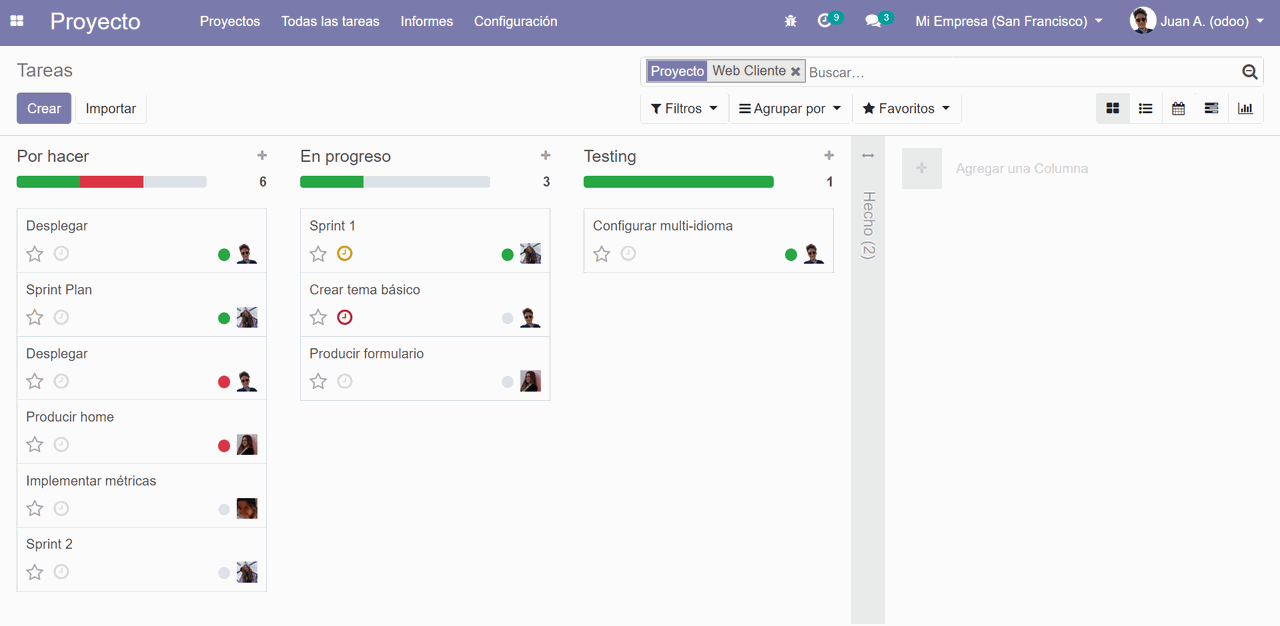Remove the Web Cliente search filter
Screen dimensions: 1280x626
(795, 71)
